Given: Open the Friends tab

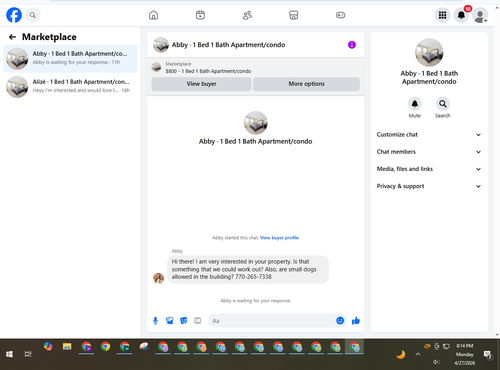Looking at the screenshot, I should [x=247, y=15].
